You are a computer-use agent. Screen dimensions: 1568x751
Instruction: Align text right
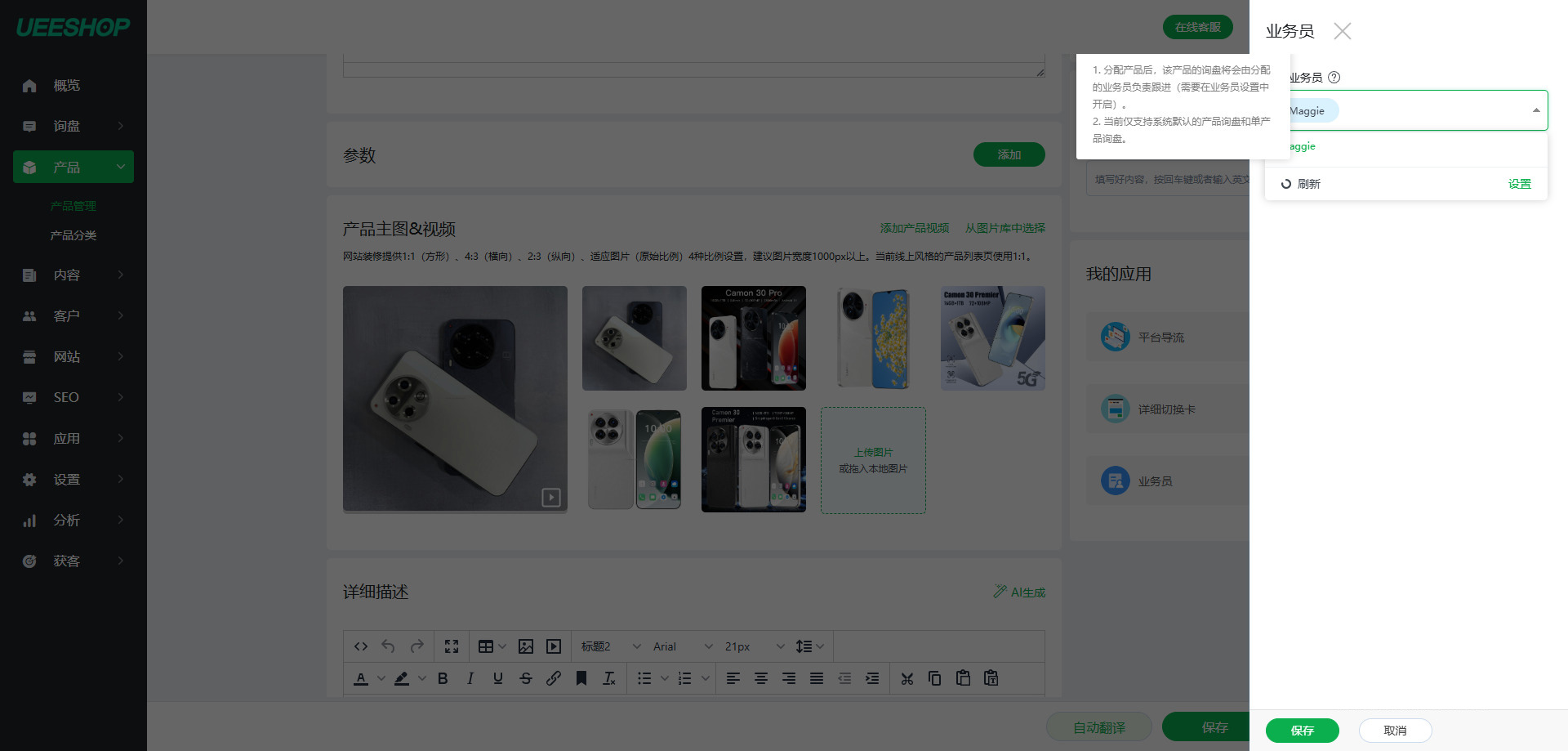(x=789, y=678)
